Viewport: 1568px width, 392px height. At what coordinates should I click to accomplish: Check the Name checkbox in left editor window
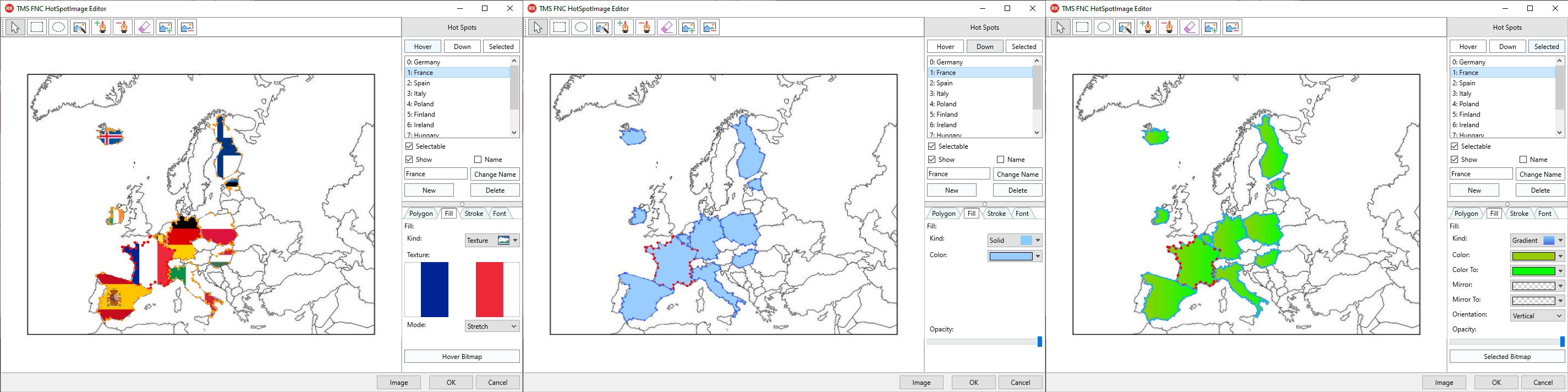478,160
